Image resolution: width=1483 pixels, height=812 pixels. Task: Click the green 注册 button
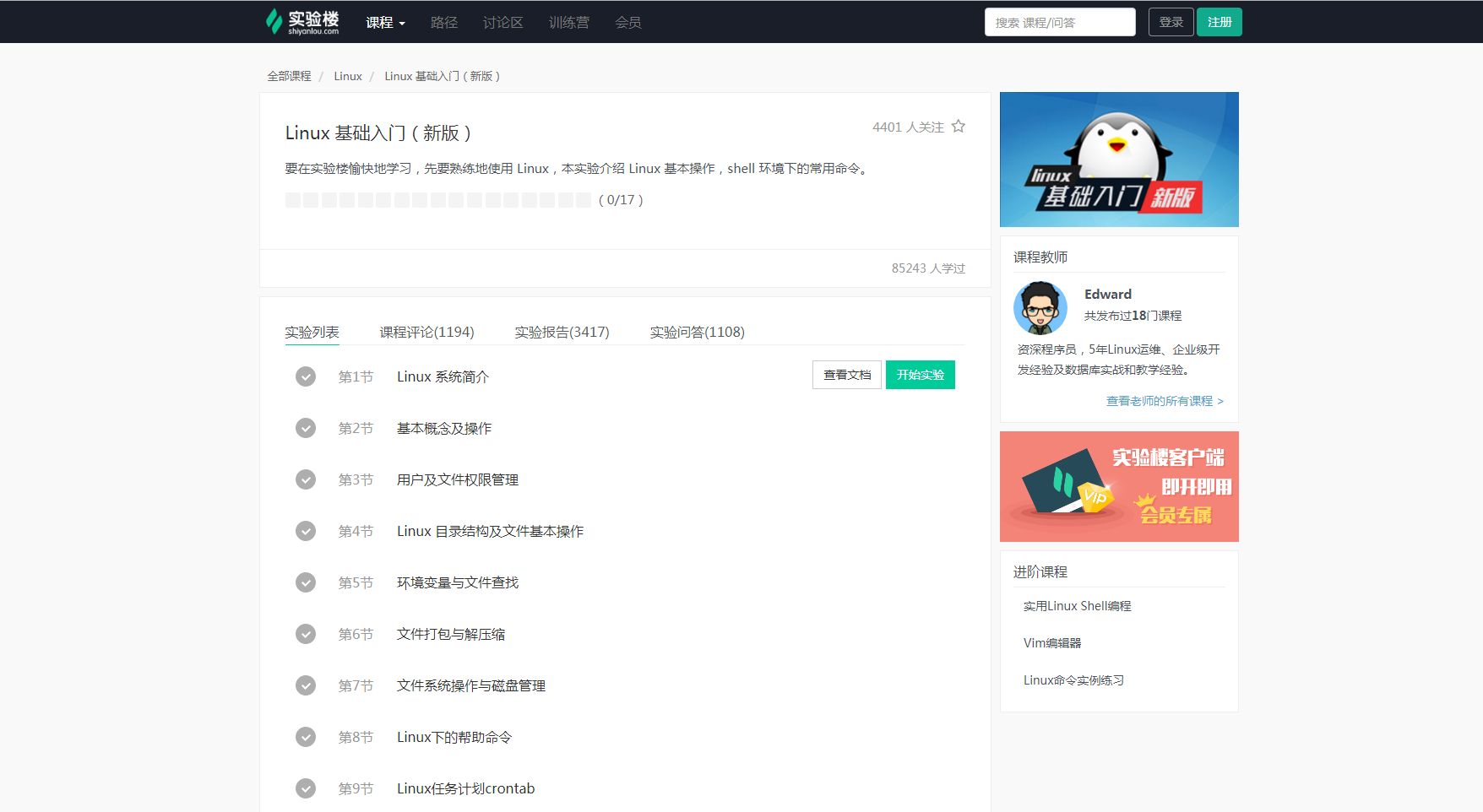pyautogui.click(x=1220, y=22)
